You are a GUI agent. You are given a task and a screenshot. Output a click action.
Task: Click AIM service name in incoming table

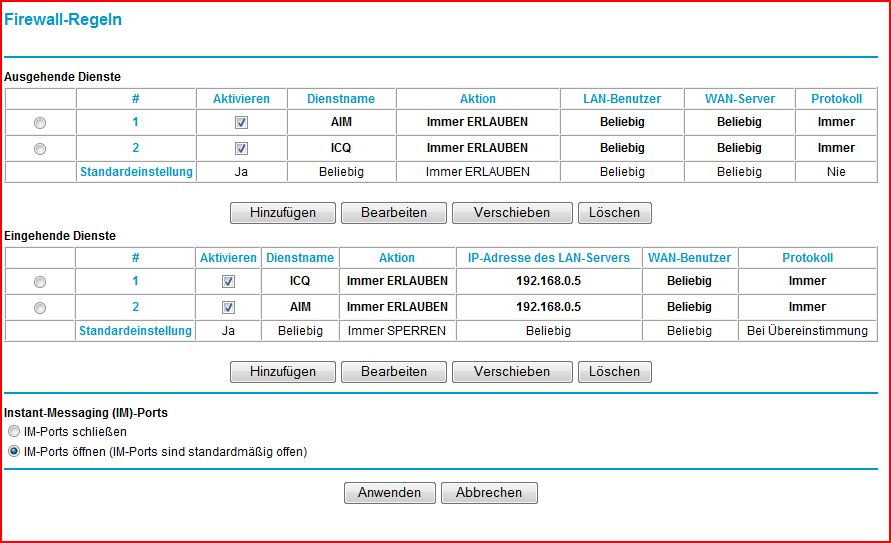[300, 307]
